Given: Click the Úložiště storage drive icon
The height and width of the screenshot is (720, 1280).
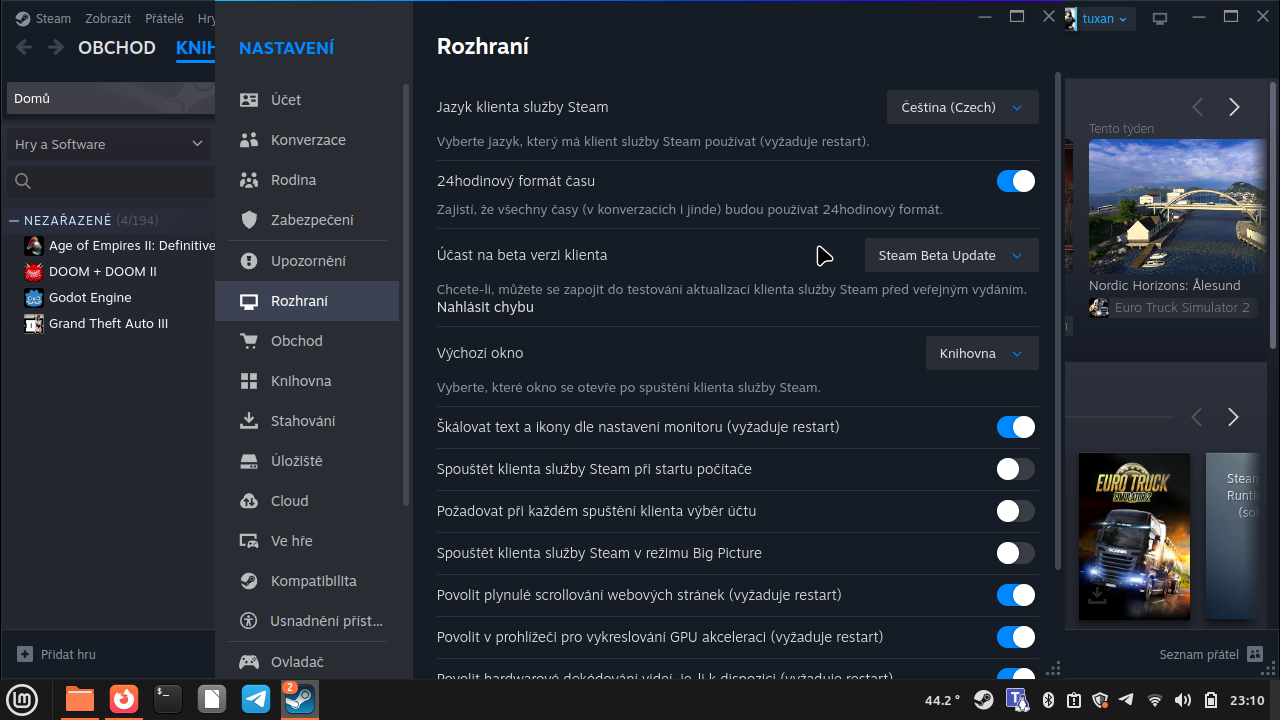Looking at the screenshot, I should click(x=250, y=461).
